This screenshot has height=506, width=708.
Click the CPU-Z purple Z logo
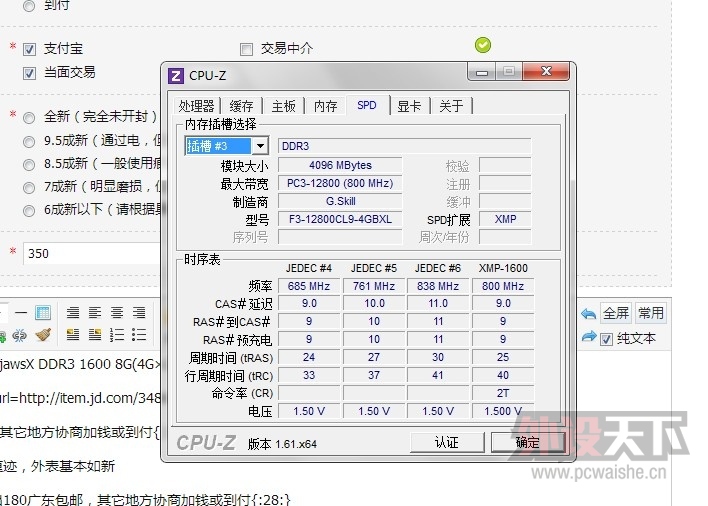[x=176, y=76]
